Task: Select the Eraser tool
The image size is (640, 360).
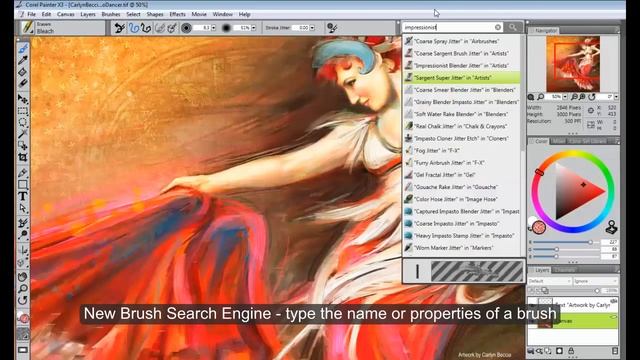Action: [23, 83]
